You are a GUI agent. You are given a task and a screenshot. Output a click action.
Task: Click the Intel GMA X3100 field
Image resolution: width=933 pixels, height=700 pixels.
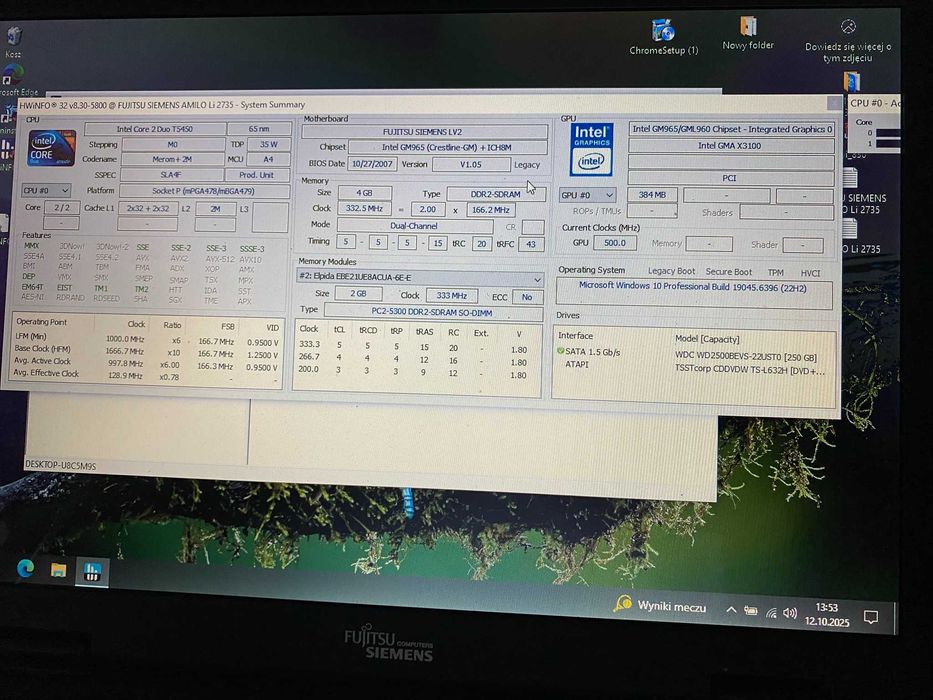tap(730, 146)
